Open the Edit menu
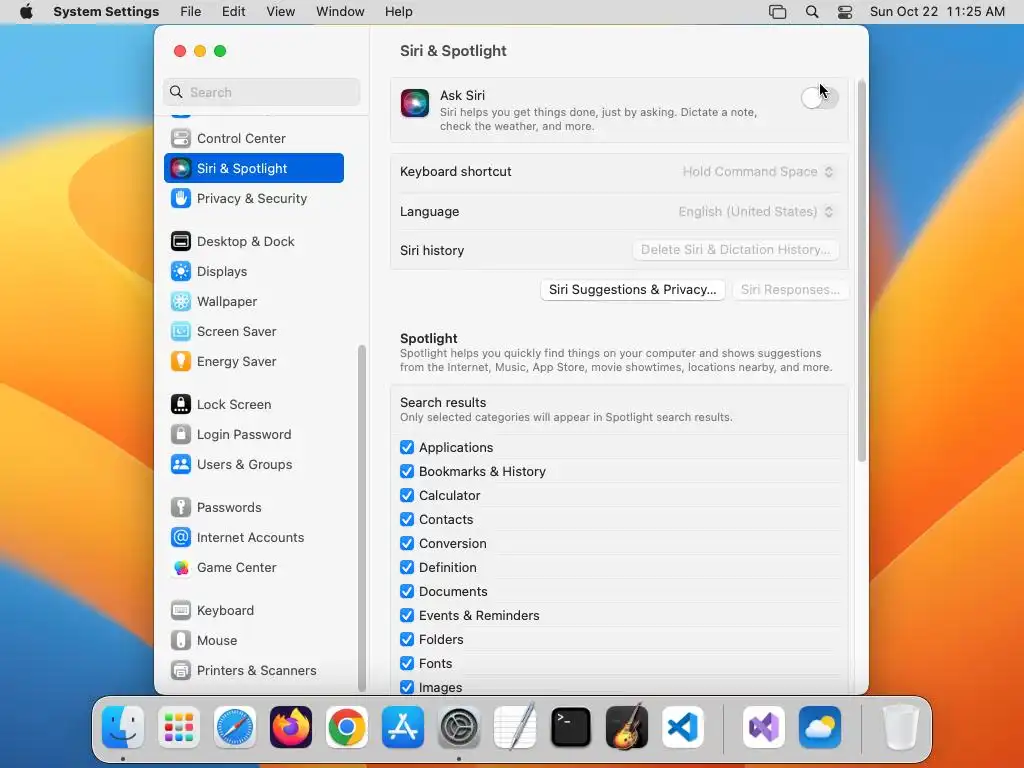The height and width of the screenshot is (768, 1024). (234, 12)
